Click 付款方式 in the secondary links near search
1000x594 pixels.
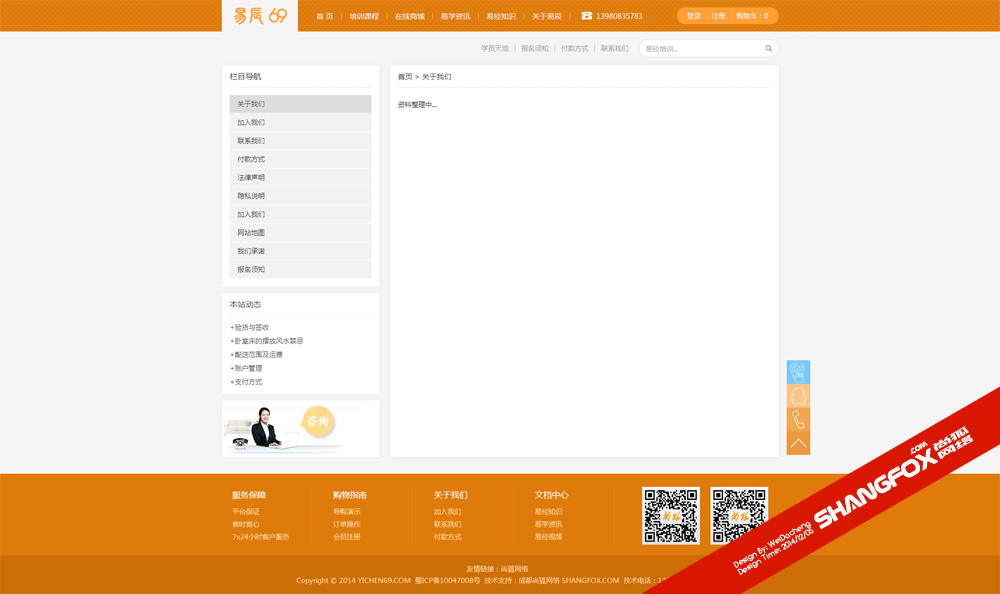pos(575,48)
